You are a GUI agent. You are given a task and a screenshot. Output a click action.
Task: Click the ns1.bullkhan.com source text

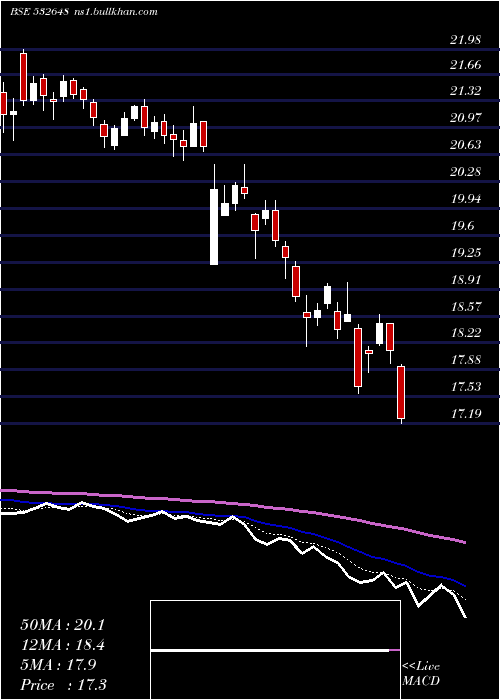115,12
